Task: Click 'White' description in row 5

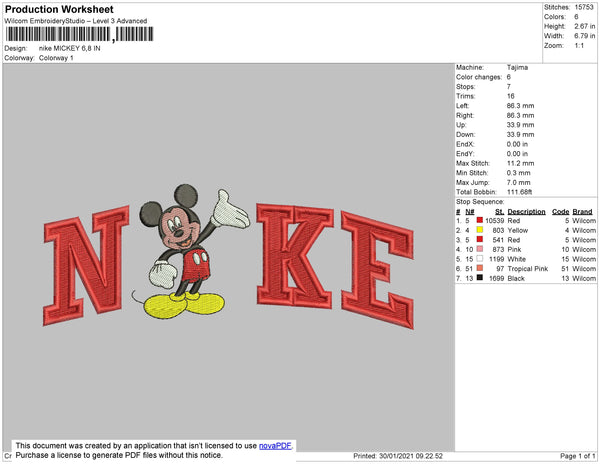Action: [x=517, y=259]
